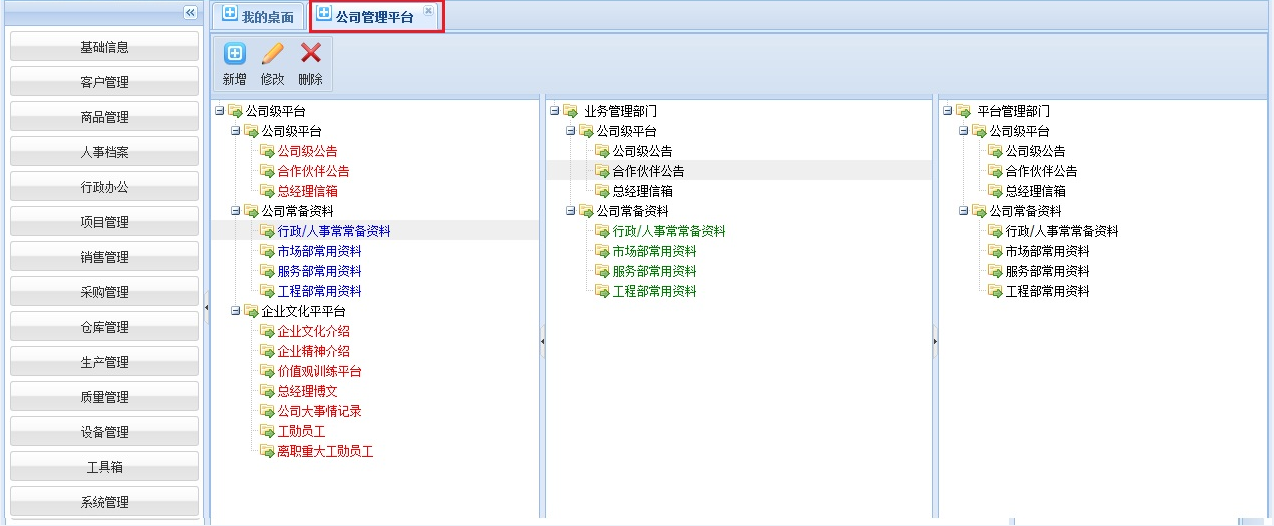This screenshot has height=526, width=1274.
Task: Click folder icon beside 总经理博文
Action: (x=267, y=391)
